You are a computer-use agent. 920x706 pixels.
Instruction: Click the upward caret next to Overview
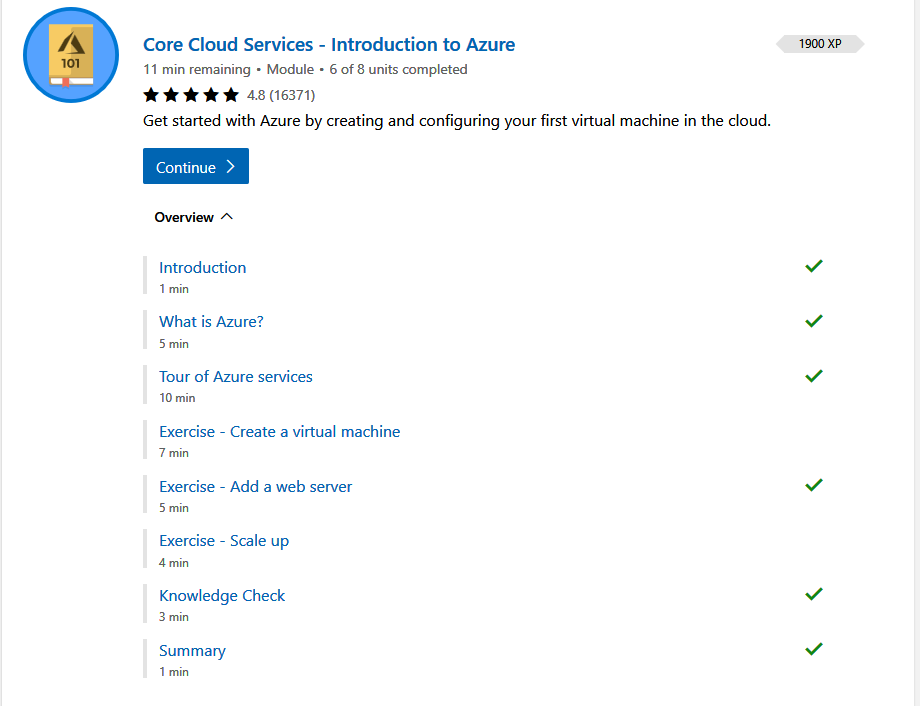[226, 216]
